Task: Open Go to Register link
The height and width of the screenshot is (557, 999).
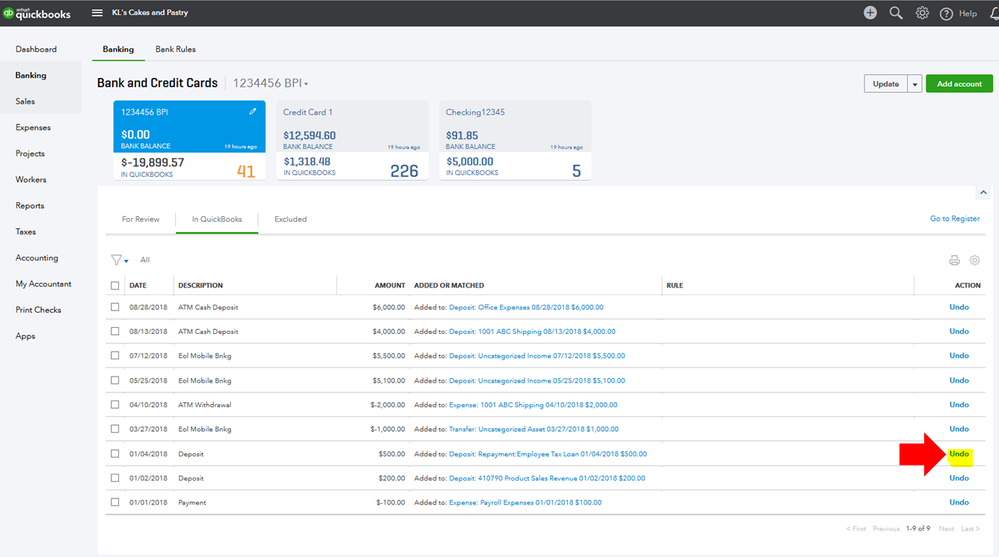Action: click(954, 219)
